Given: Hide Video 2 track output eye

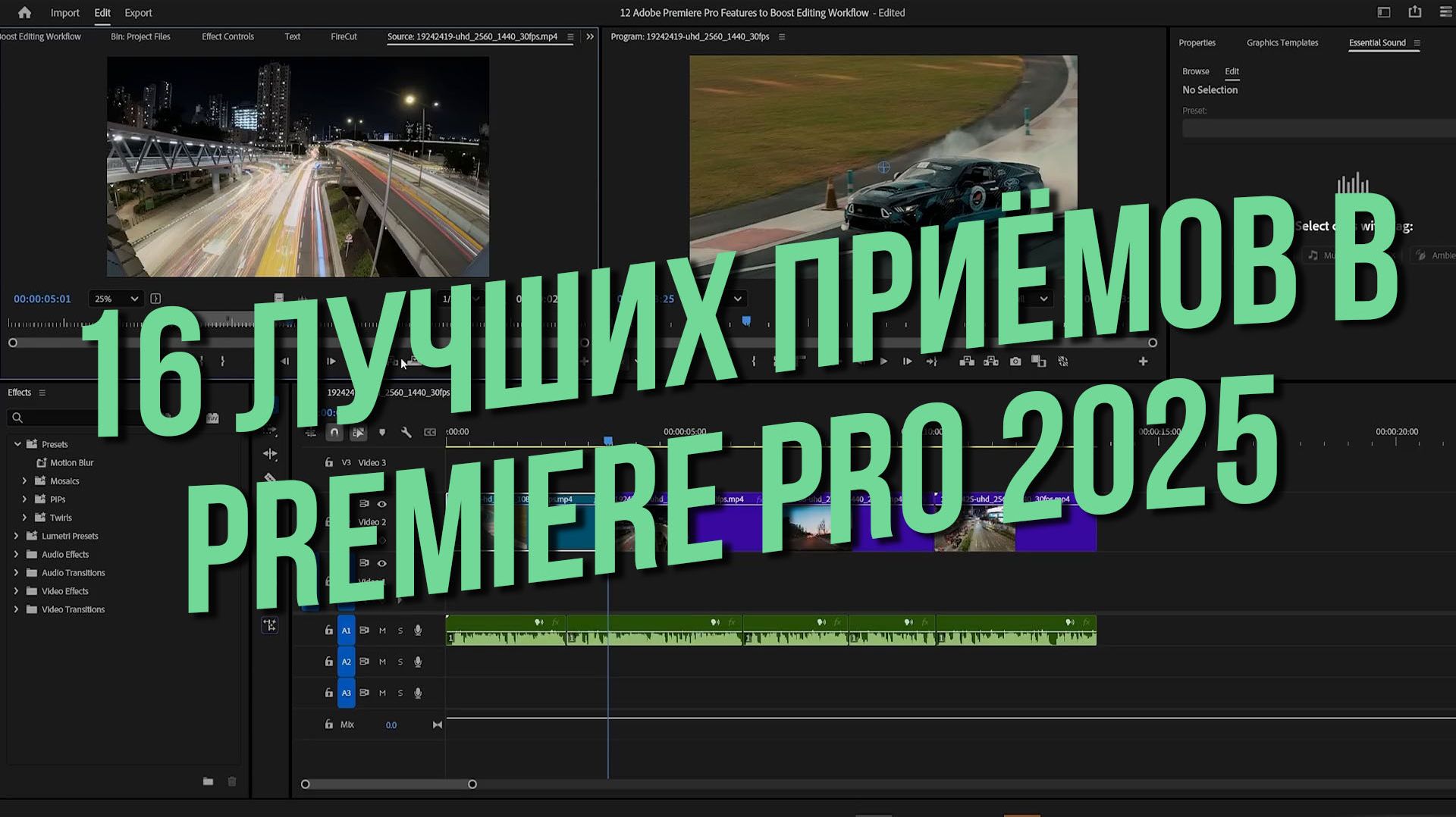Looking at the screenshot, I should coord(382,504).
